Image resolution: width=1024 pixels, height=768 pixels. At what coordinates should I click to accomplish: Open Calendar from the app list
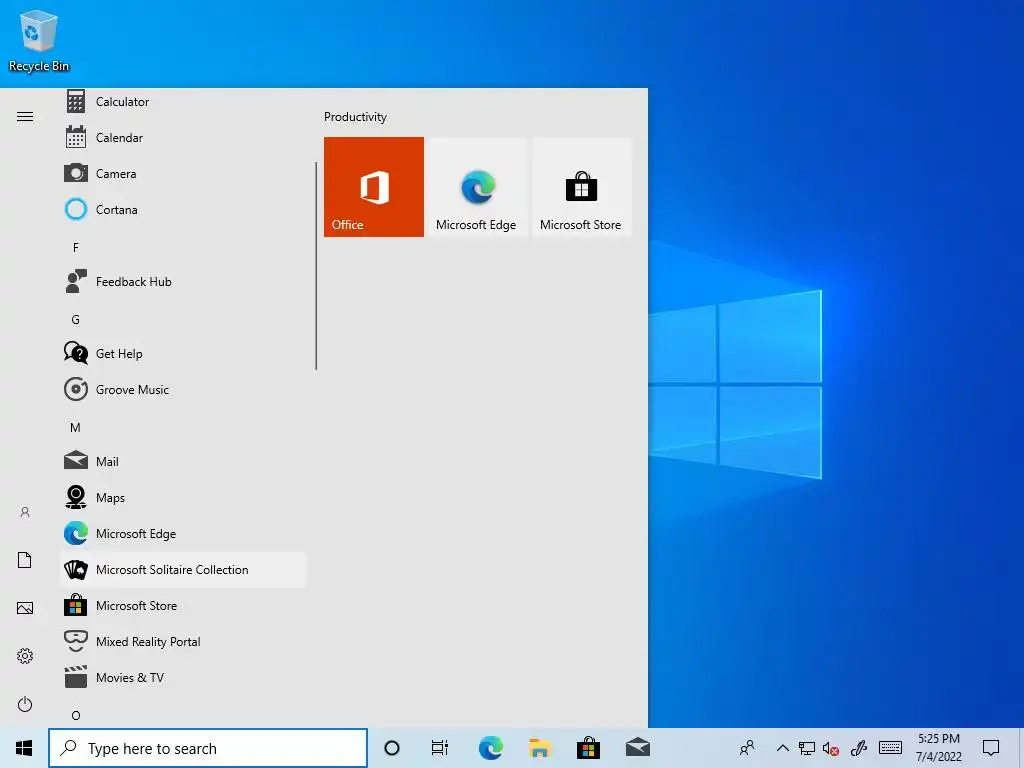184,138
